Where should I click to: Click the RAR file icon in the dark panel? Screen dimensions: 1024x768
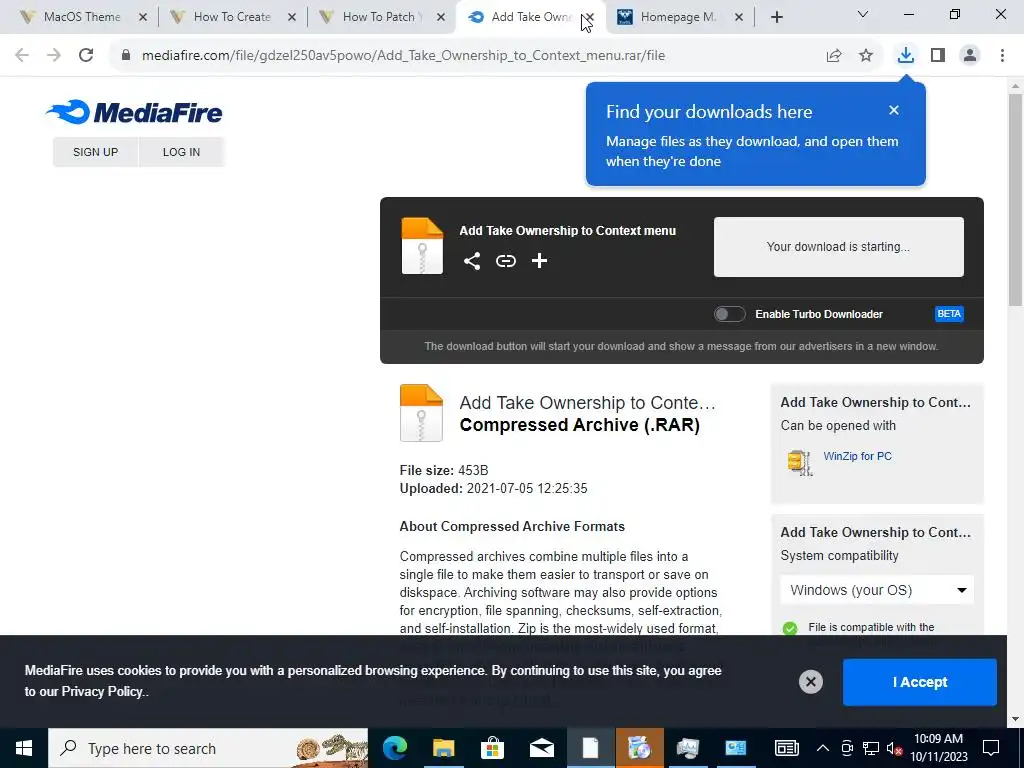[422, 246]
